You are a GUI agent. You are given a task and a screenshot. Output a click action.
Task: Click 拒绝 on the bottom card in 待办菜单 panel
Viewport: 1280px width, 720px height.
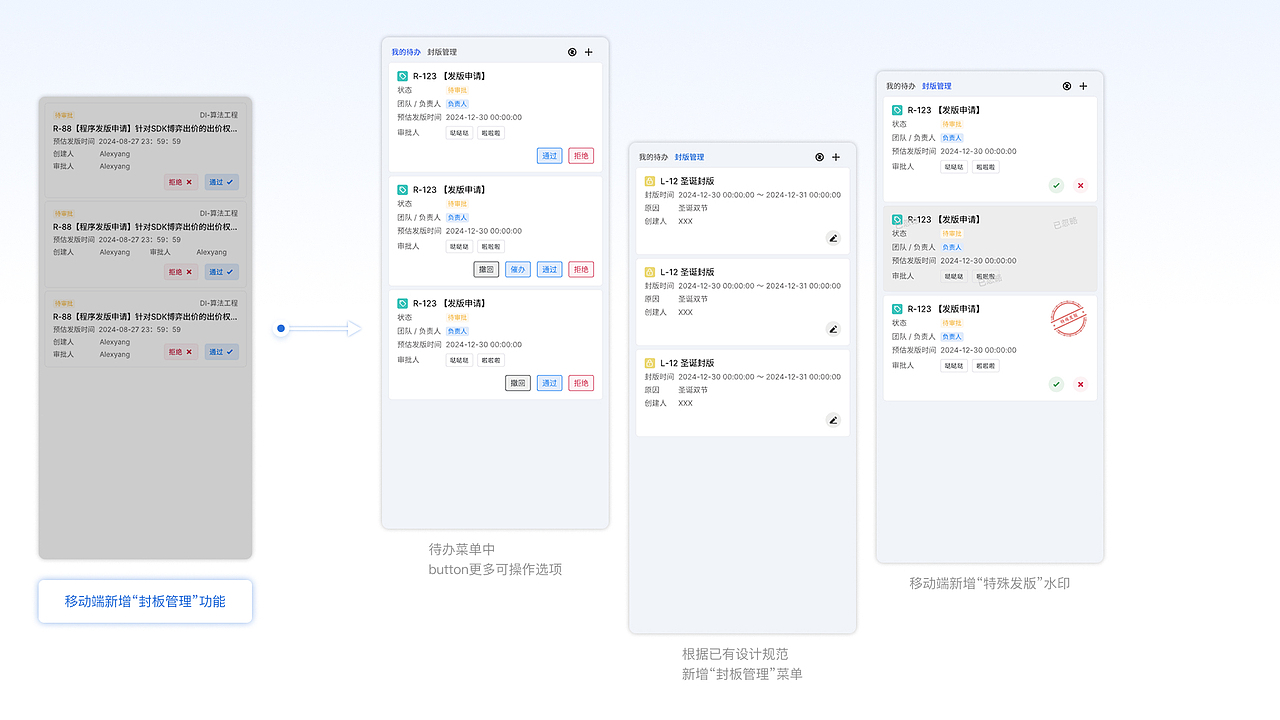pyautogui.click(x=581, y=383)
